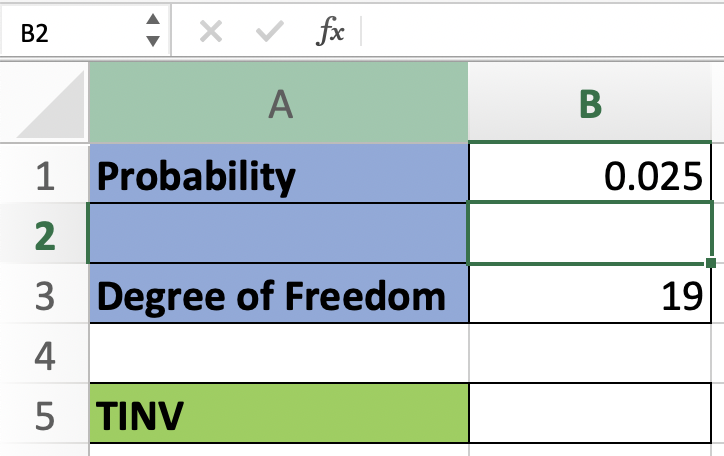Open the Name Box dropdown arrows
Screen dimensions: 724x456
tap(152, 32)
